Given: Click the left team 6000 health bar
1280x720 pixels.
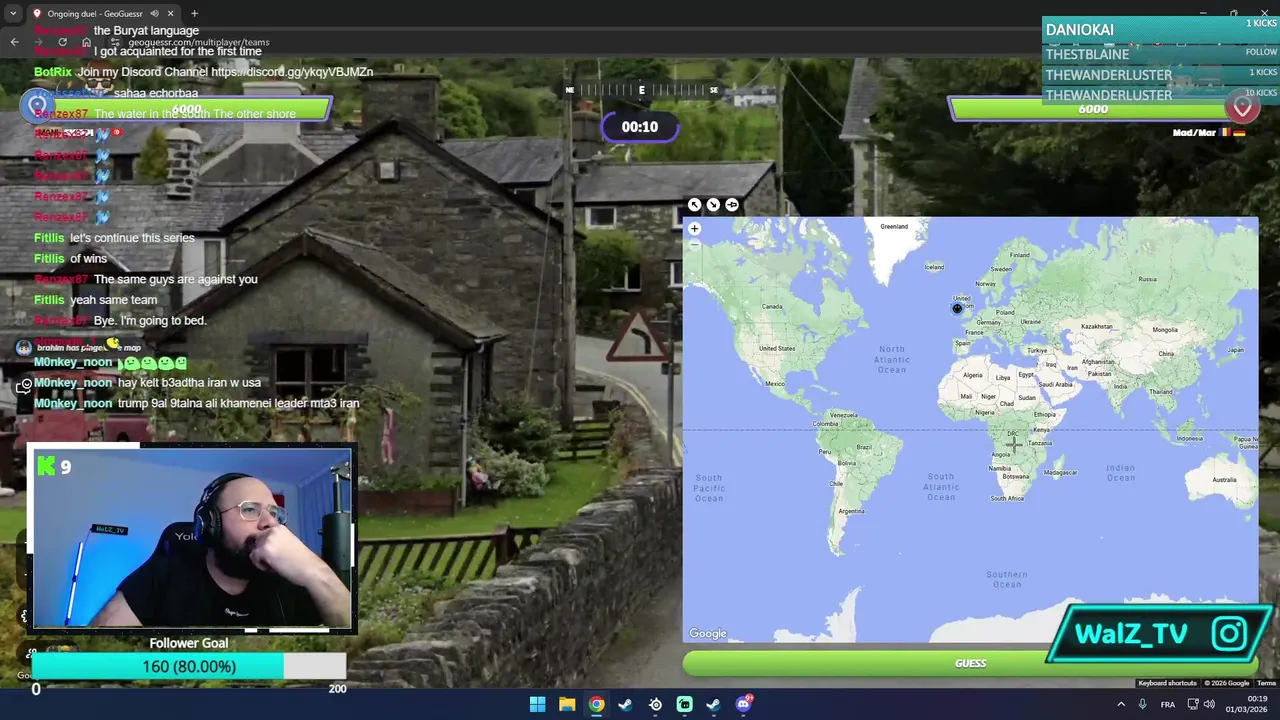Looking at the screenshot, I should coord(187,109).
